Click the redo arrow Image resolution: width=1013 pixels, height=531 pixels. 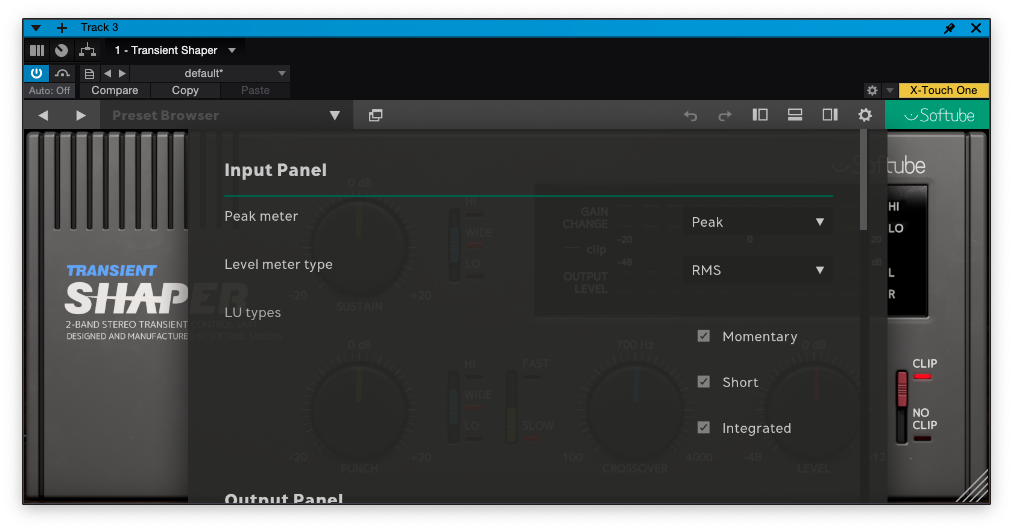tap(725, 116)
